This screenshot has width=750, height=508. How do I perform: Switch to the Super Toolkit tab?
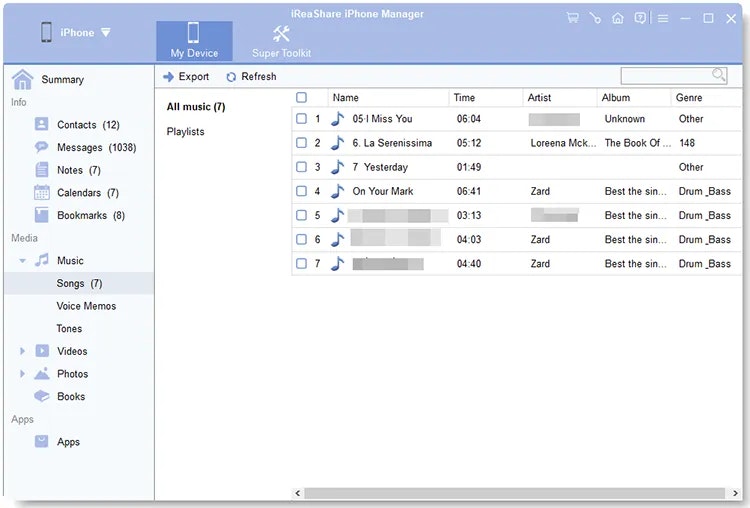tap(281, 41)
